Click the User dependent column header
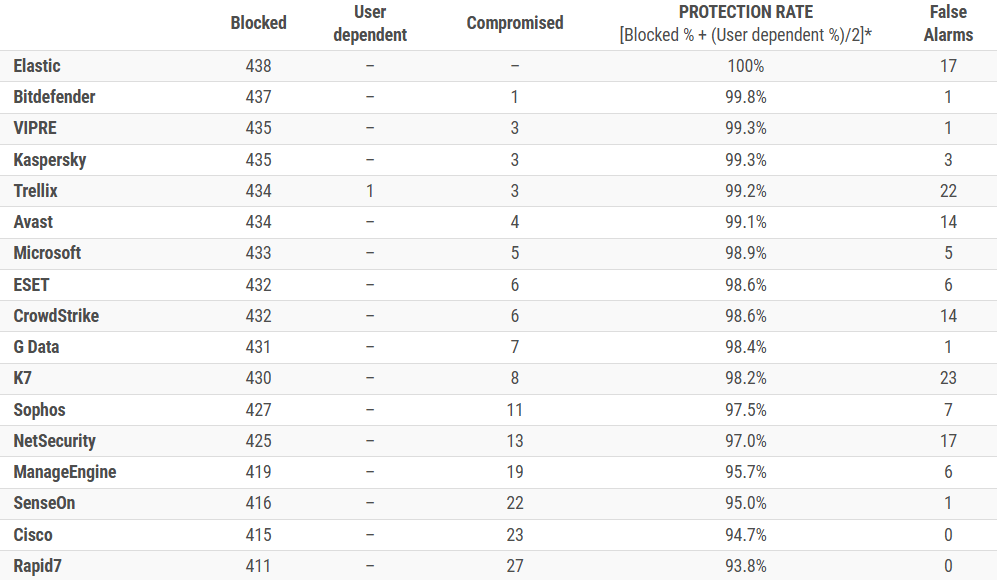The image size is (997, 580). click(x=370, y=23)
